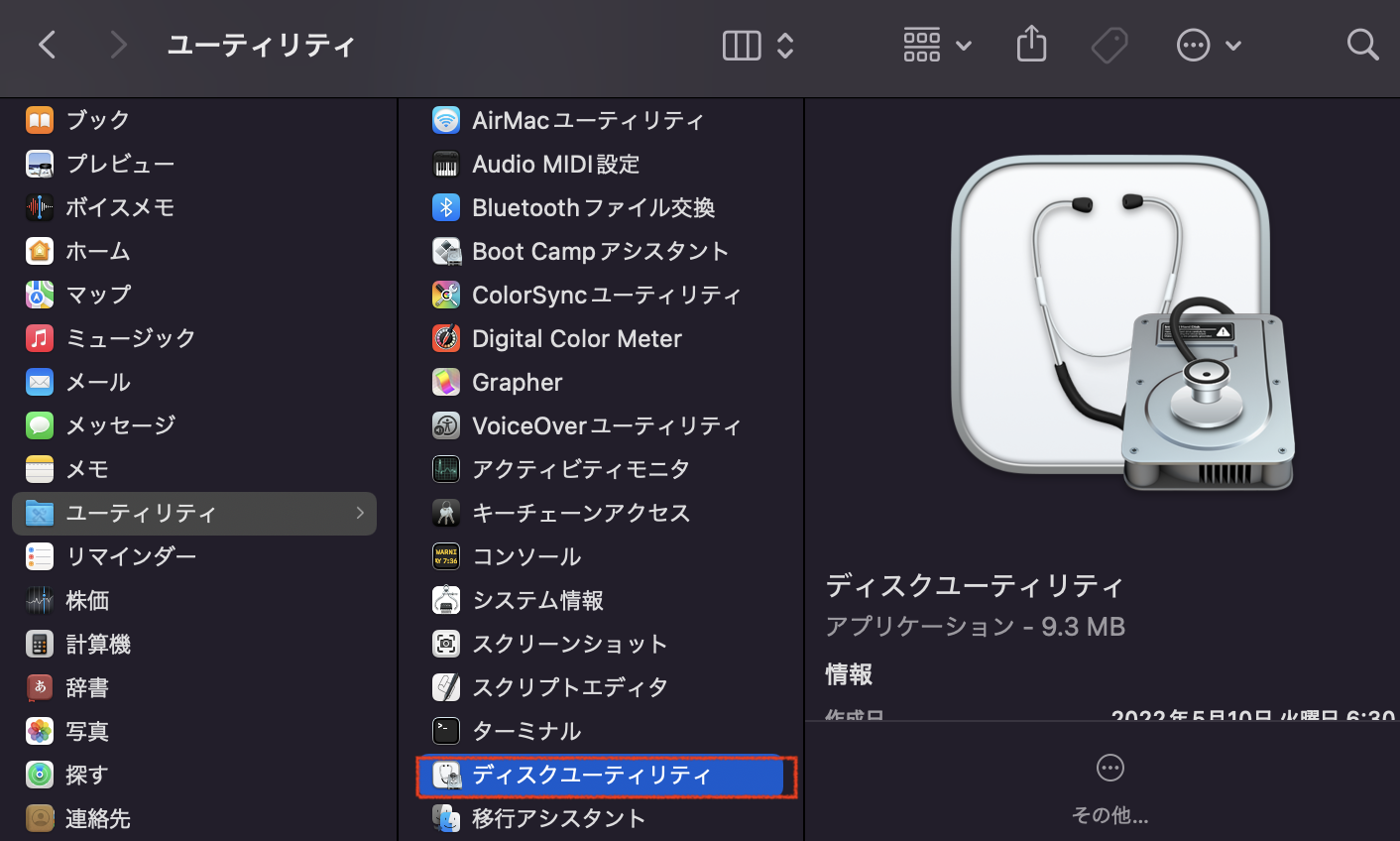Open the group-by grid icon
This screenshot has height=841, width=1400.
pos(922,45)
